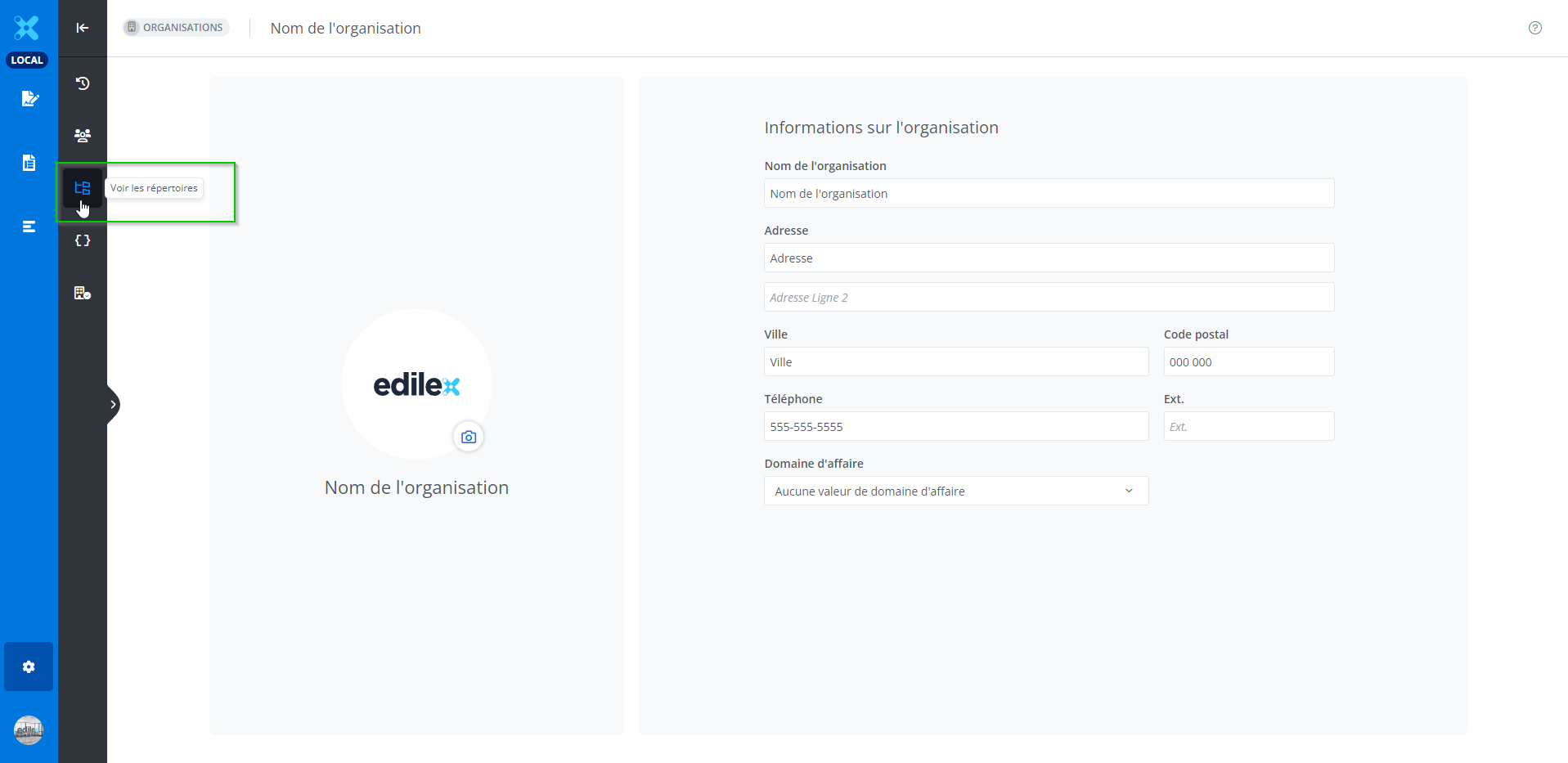The width and height of the screenshot is (1568, 763).
Task: Expand the side panel chevron handle
Action: coord(113,405)
